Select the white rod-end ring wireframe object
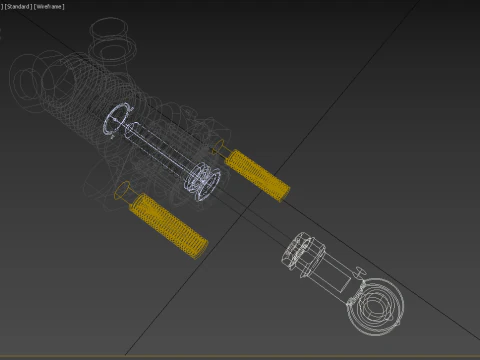480x360 pixels. coord(376,306)
